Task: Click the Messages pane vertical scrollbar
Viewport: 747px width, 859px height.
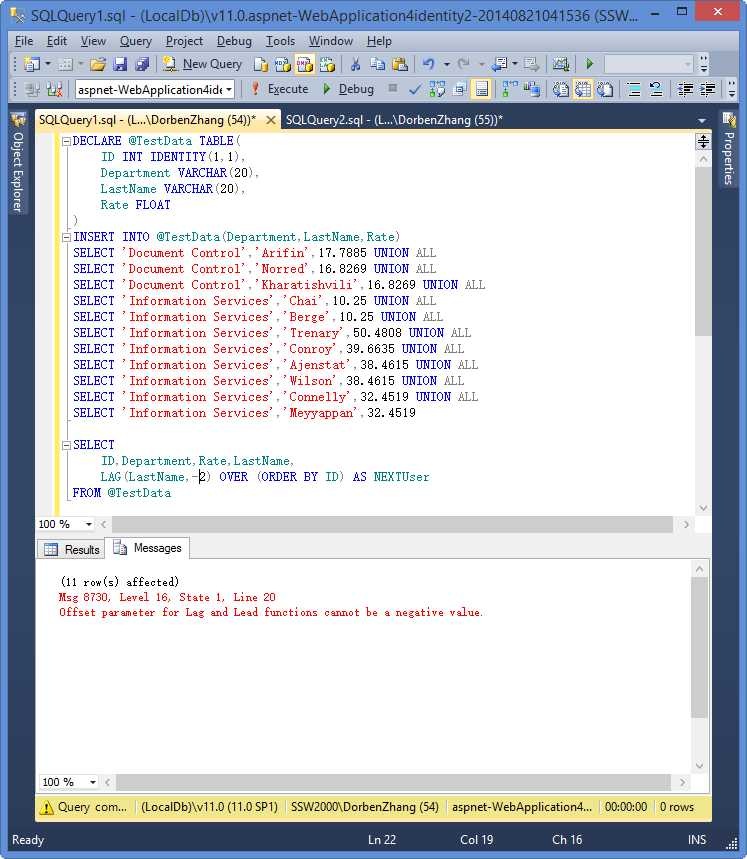Action: (699, 647)
